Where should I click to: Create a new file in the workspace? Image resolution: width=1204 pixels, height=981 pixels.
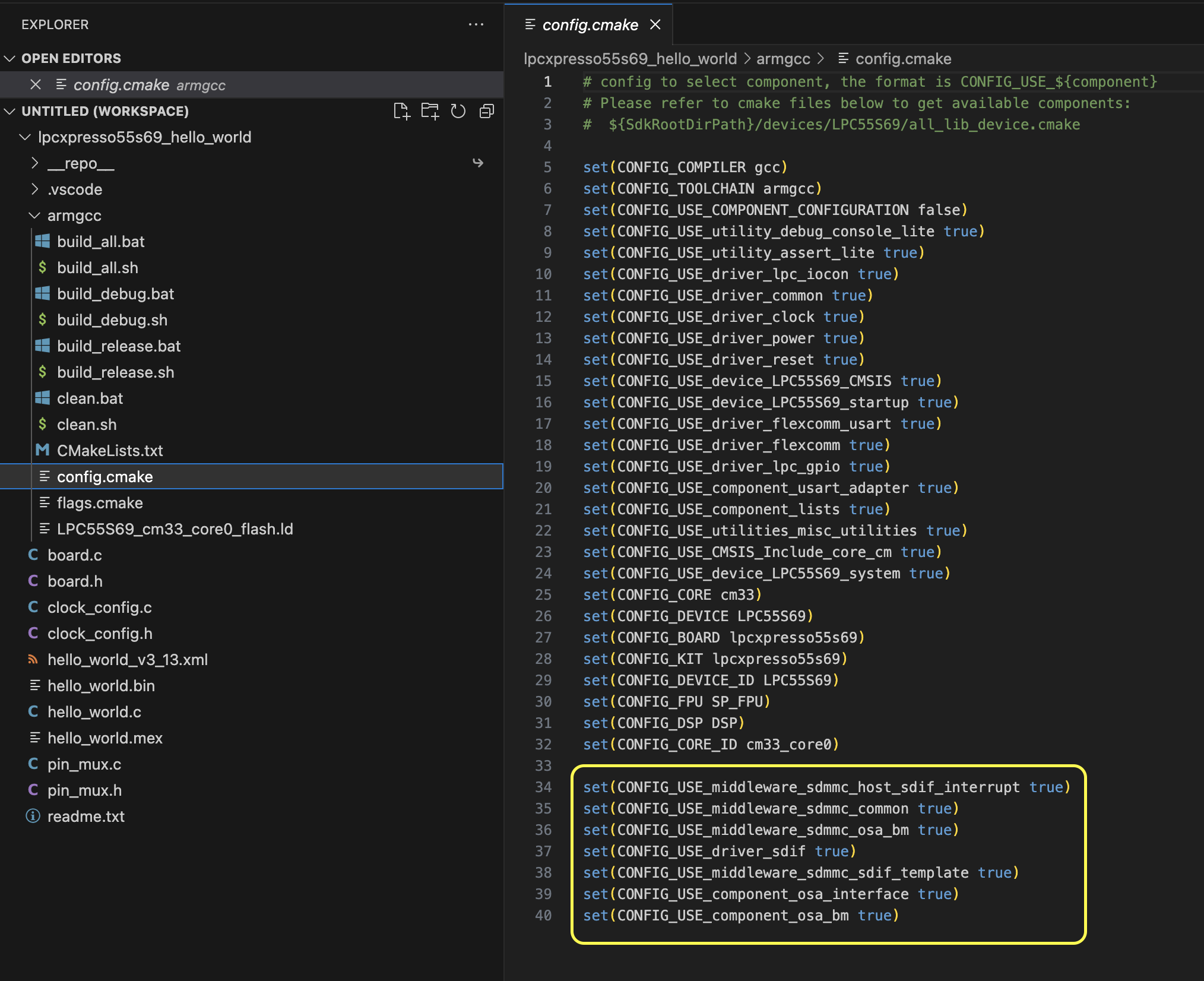click(x=403, y=111)
